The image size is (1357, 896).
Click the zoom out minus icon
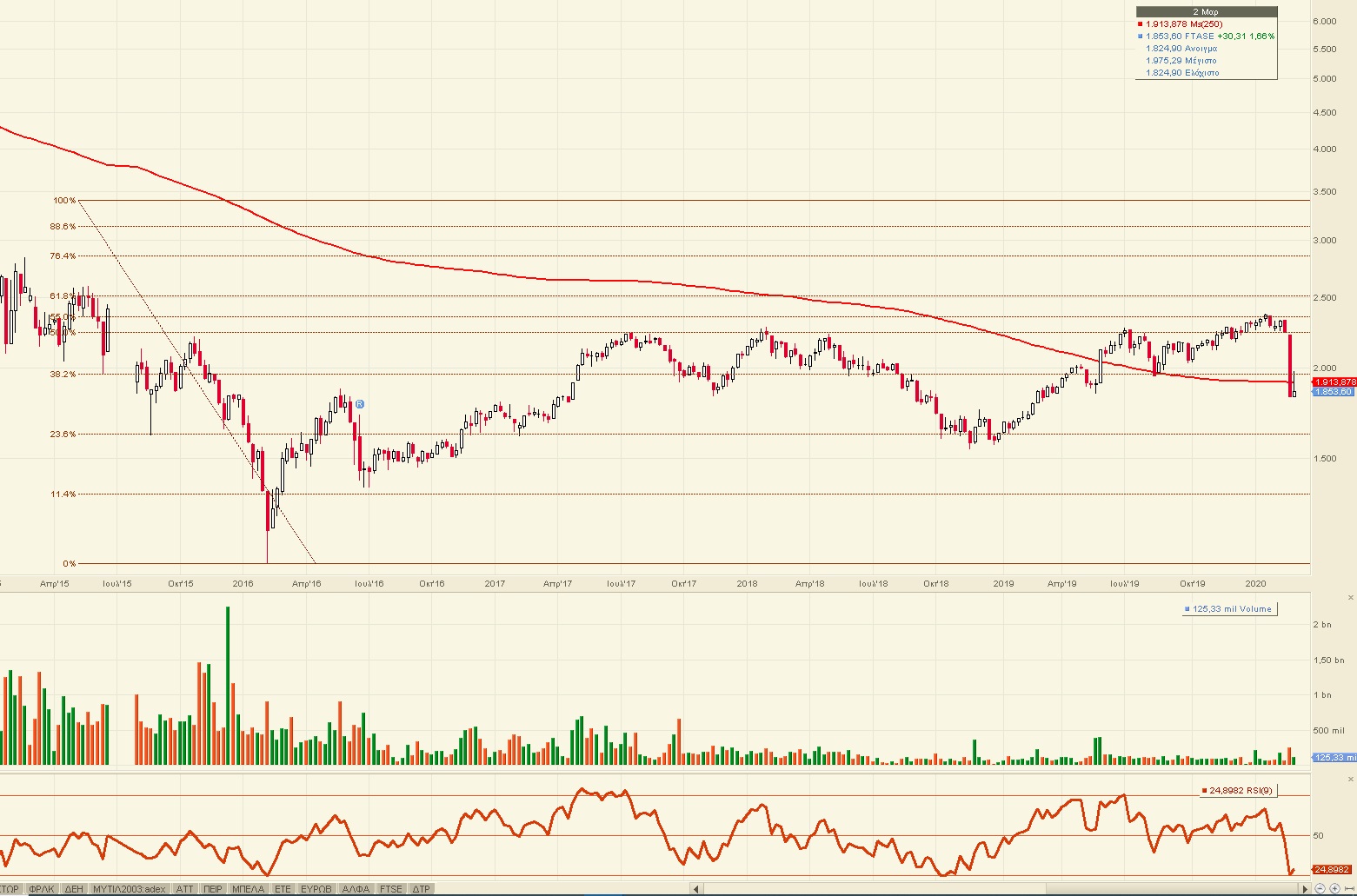pos(1320,888)
